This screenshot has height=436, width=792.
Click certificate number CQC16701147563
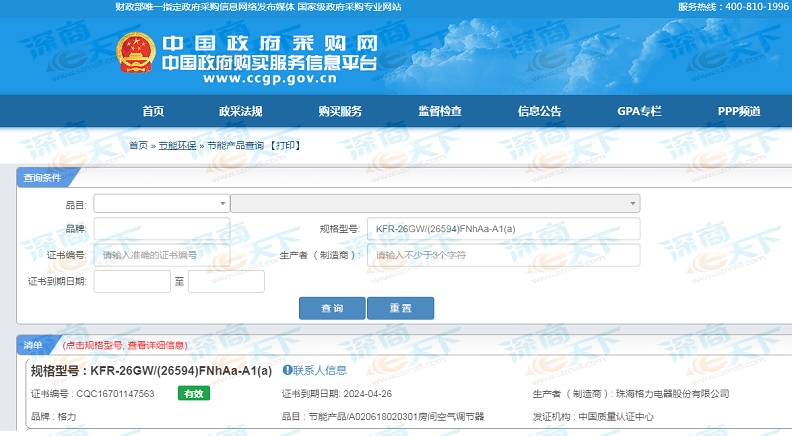click(x=115, y=394)
